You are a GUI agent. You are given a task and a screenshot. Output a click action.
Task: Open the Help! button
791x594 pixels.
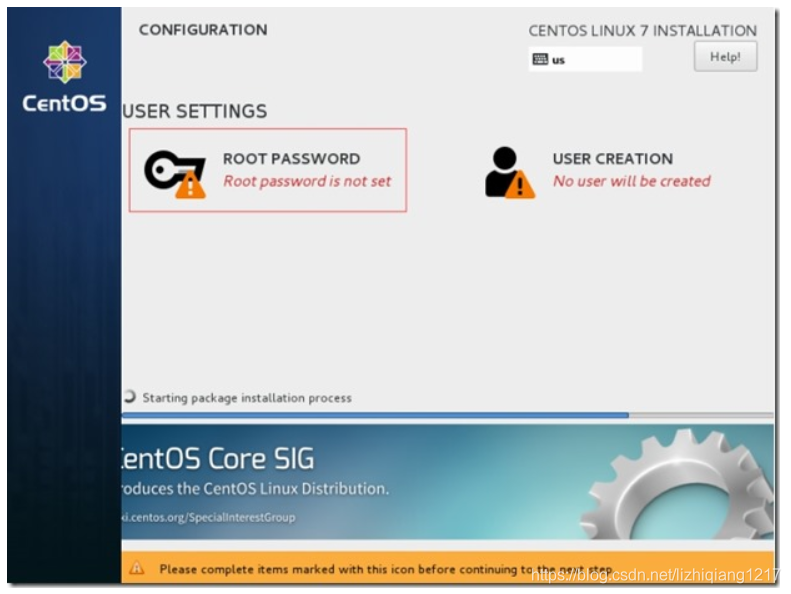725,57
